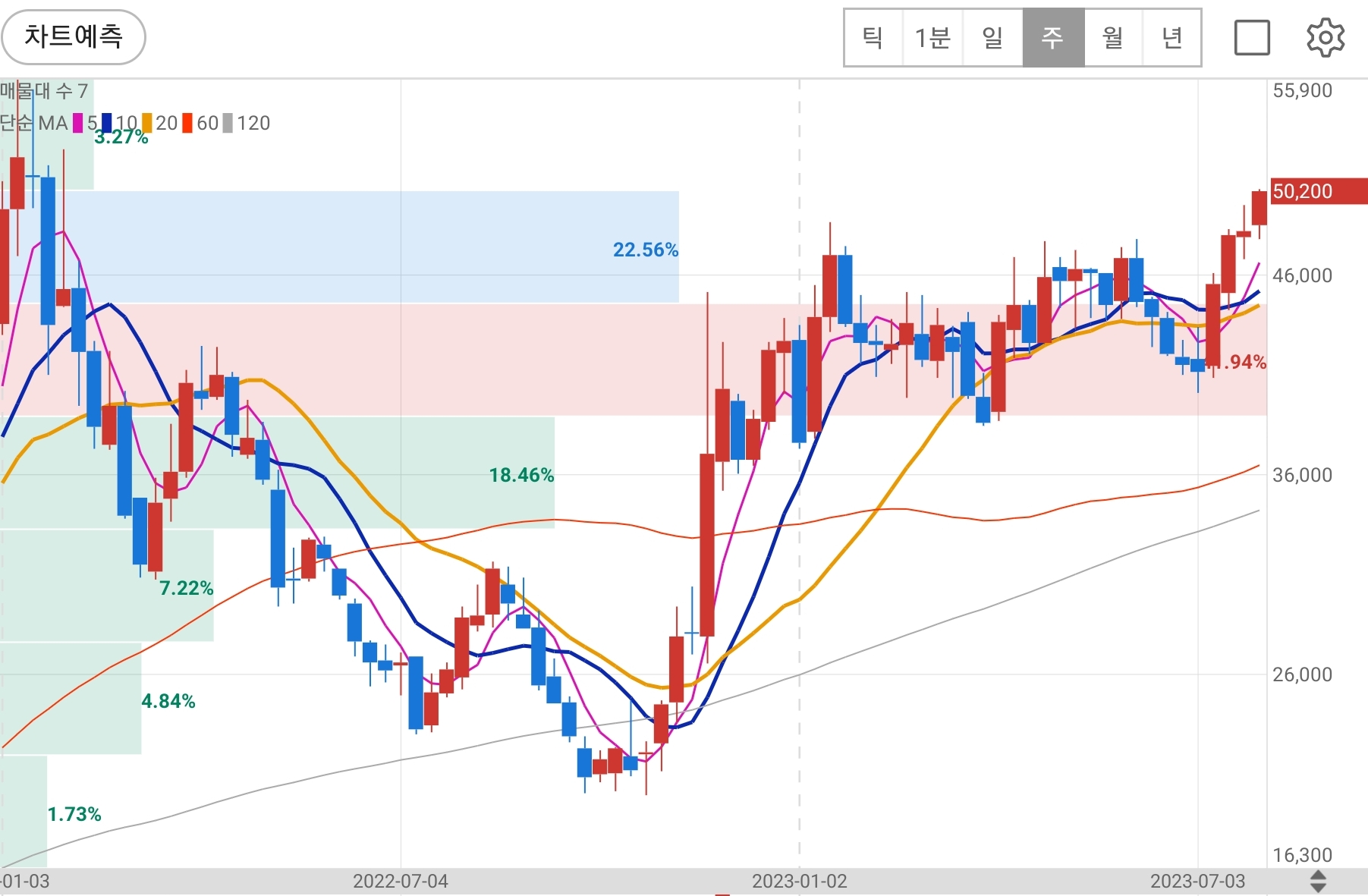Click the up-down arrows at chart bottom right
Screen dimensions: 1368x896
[1319, 882]
